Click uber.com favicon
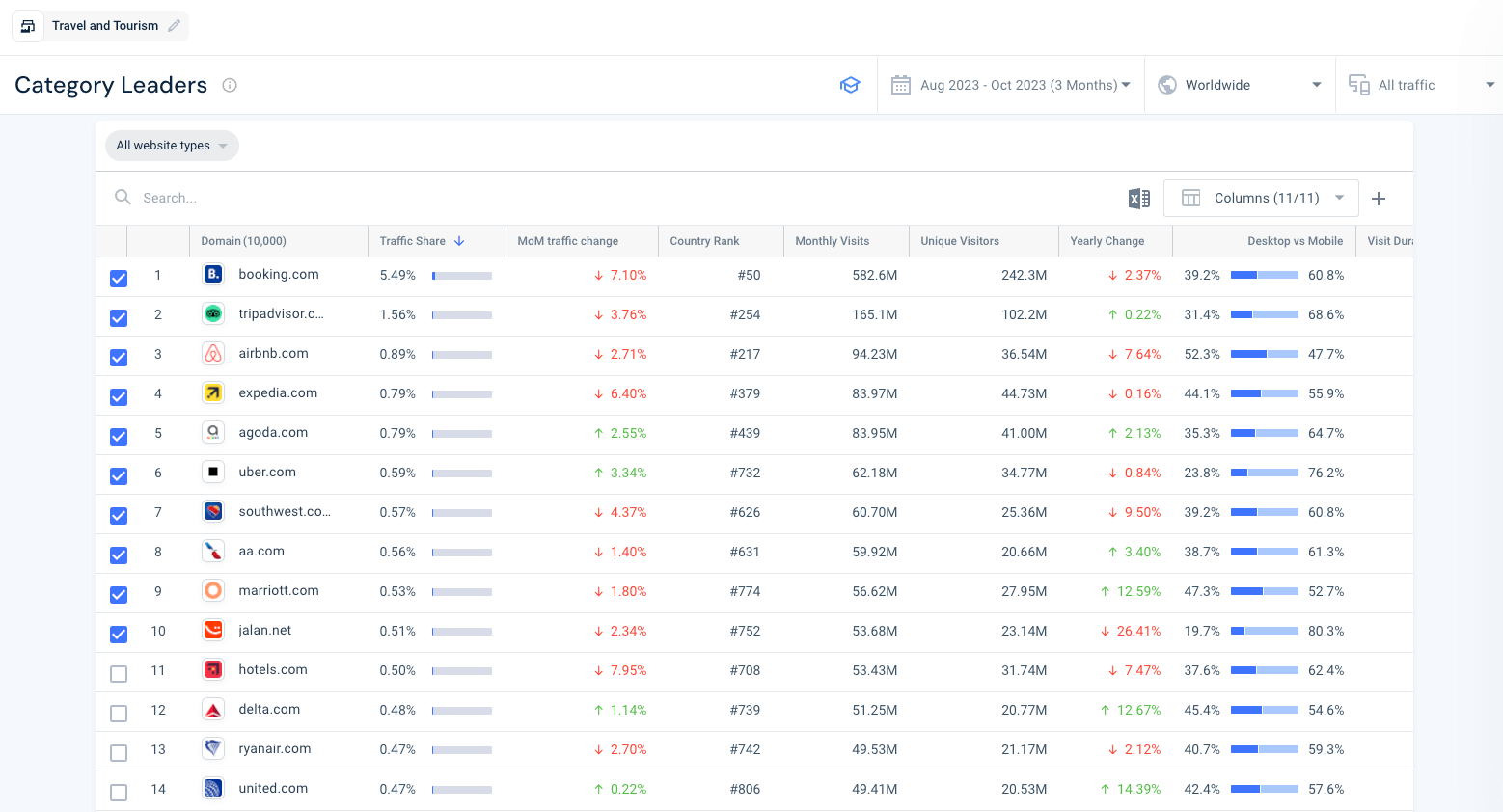The height and width of the screenshot is (812, 1503). point(213,473)
